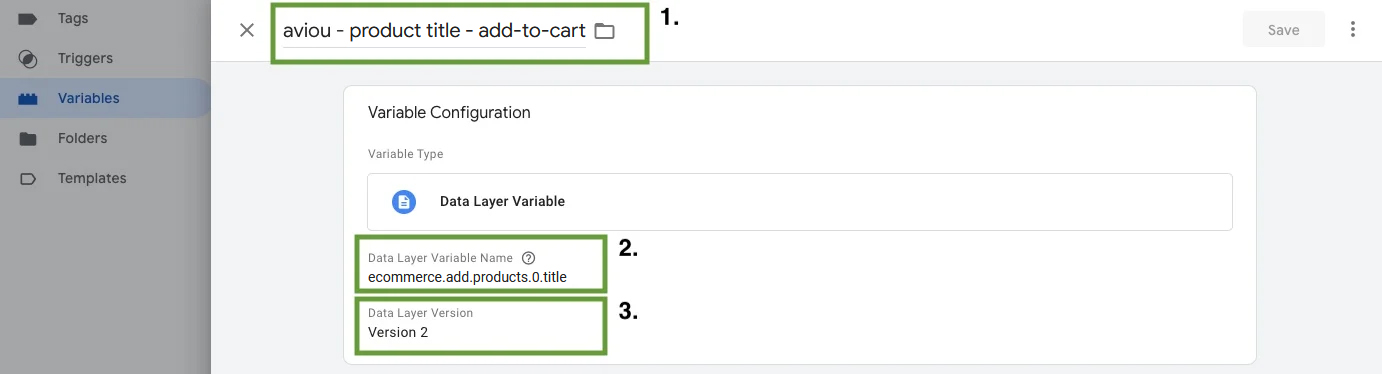Click the Templates tag-outline icon
Screen dimensions: 1382x374
28,179
